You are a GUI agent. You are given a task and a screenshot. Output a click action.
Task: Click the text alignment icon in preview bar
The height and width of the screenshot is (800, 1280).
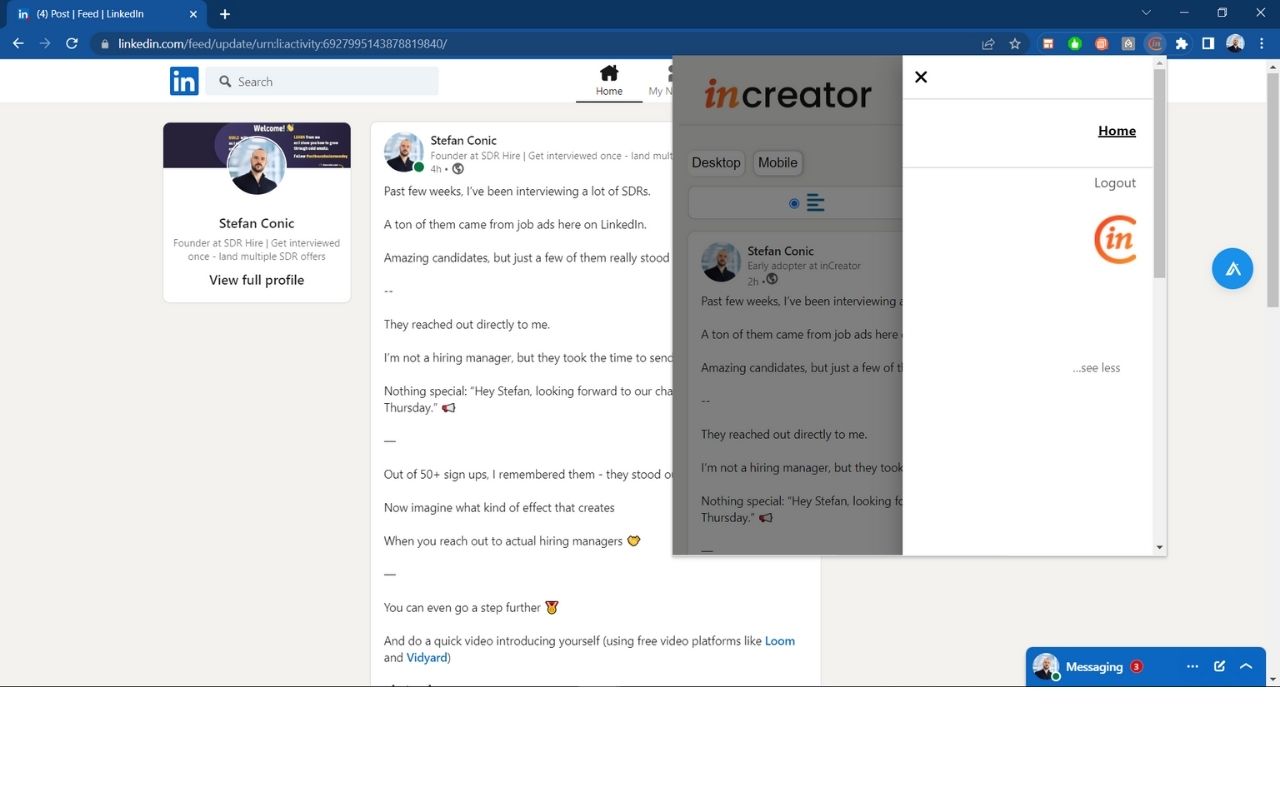[x=815, y=202]
